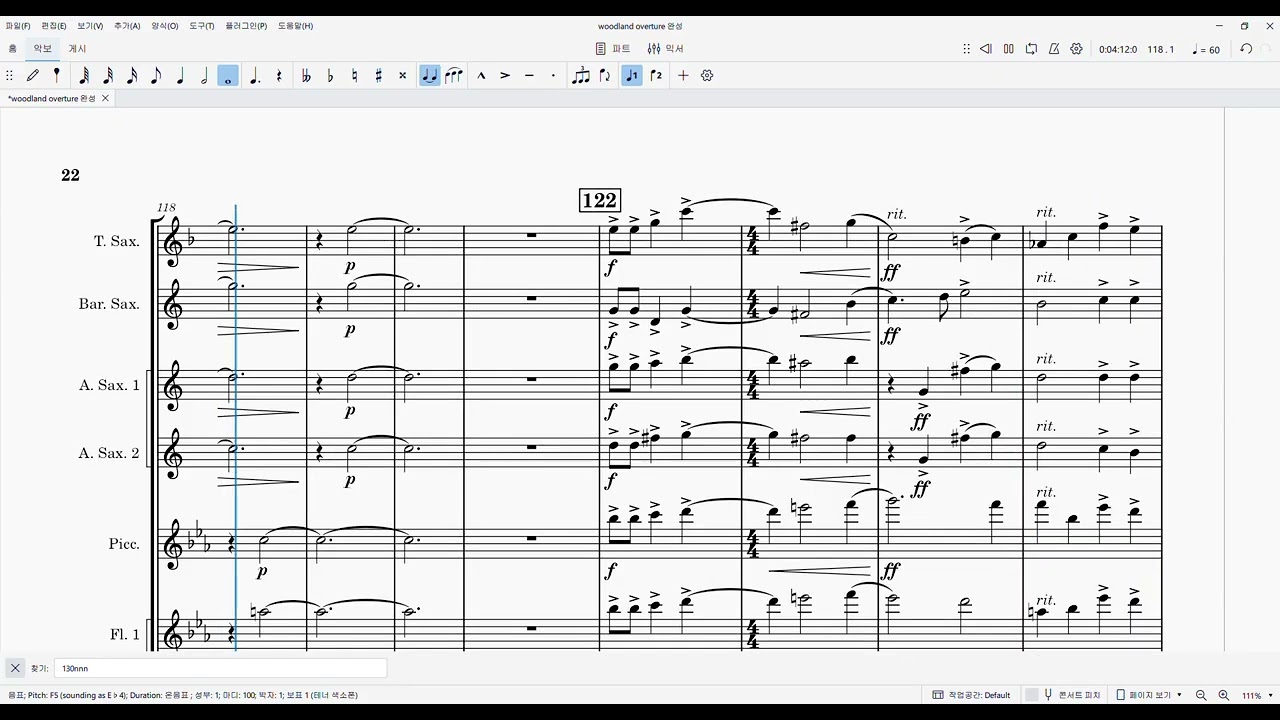Open the 편집(E) menu
The width and height of the screenshot is (1280, 720).
pyautogui.click(x=54, y=26)
